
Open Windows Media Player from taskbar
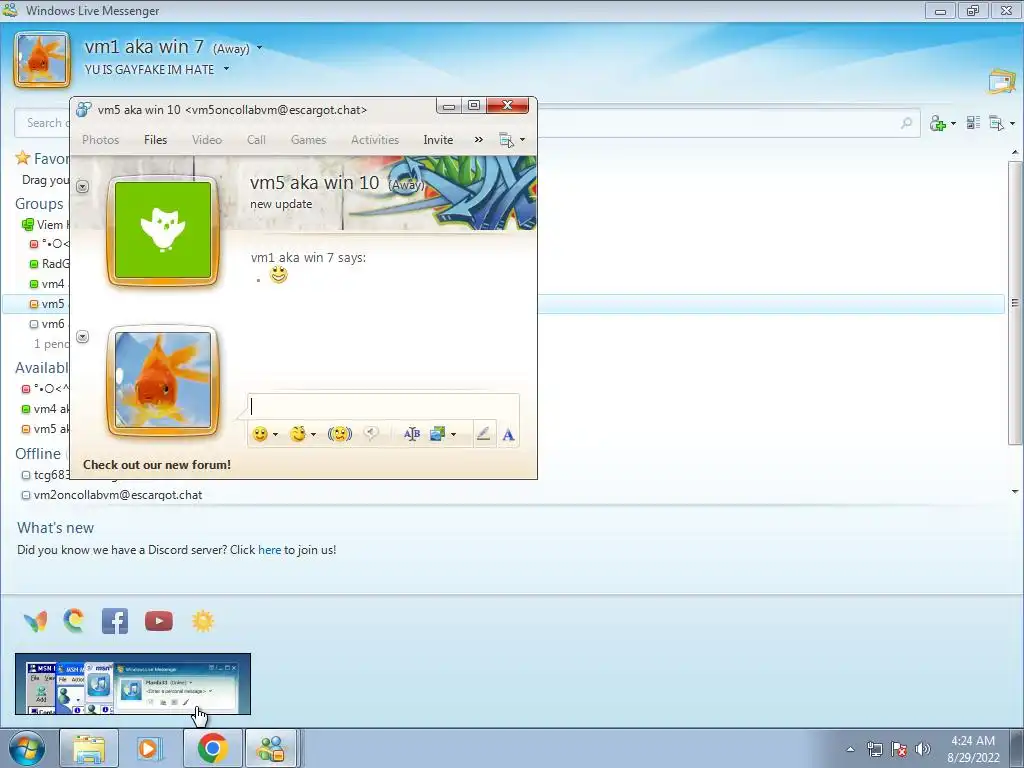148,748
